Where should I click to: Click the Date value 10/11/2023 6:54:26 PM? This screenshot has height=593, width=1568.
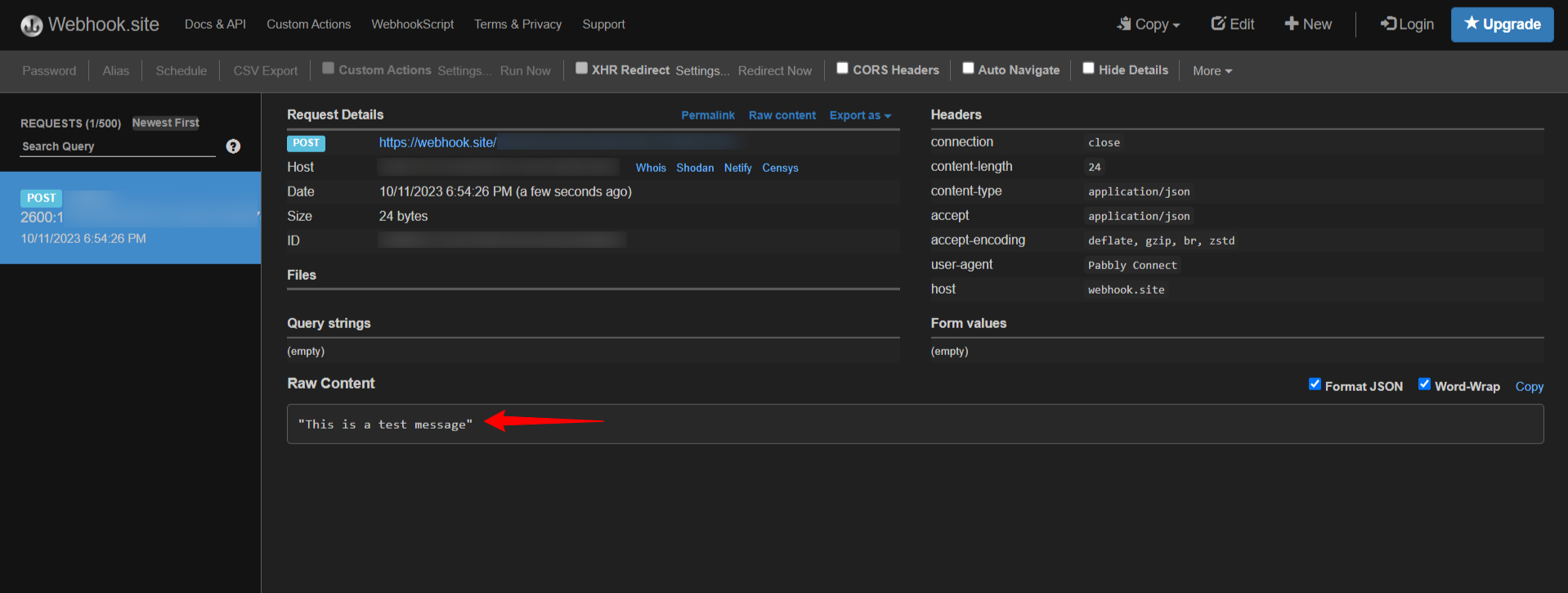tap(446, 191)
